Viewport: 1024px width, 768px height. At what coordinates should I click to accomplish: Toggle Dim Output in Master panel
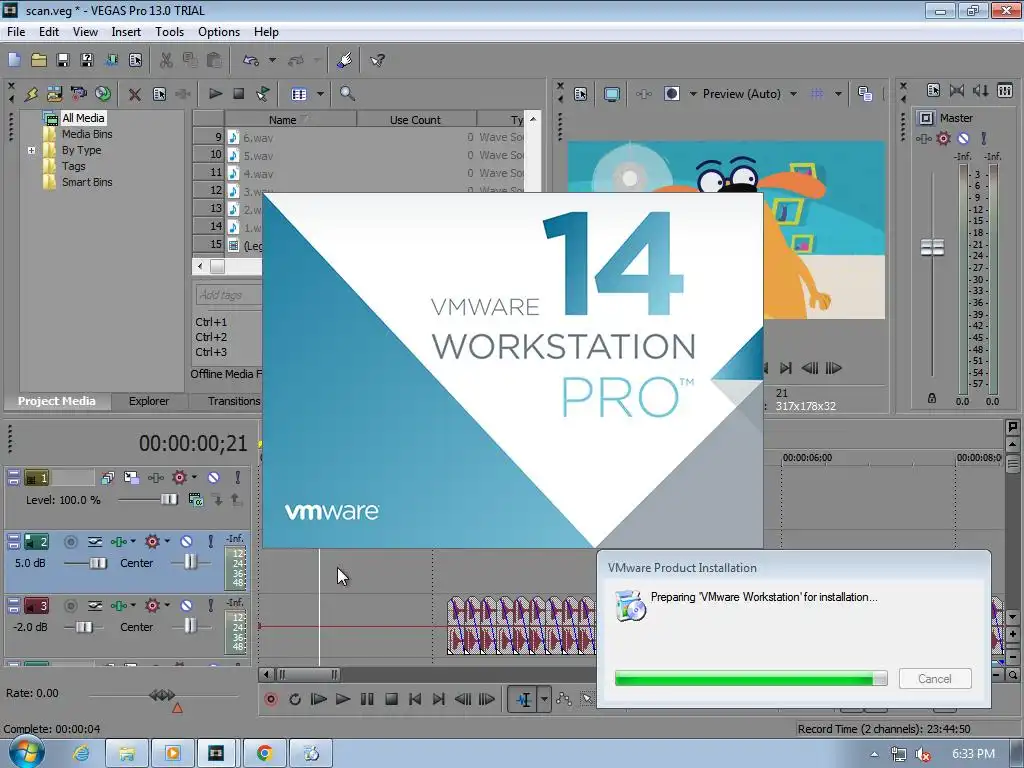coord(981,90)
